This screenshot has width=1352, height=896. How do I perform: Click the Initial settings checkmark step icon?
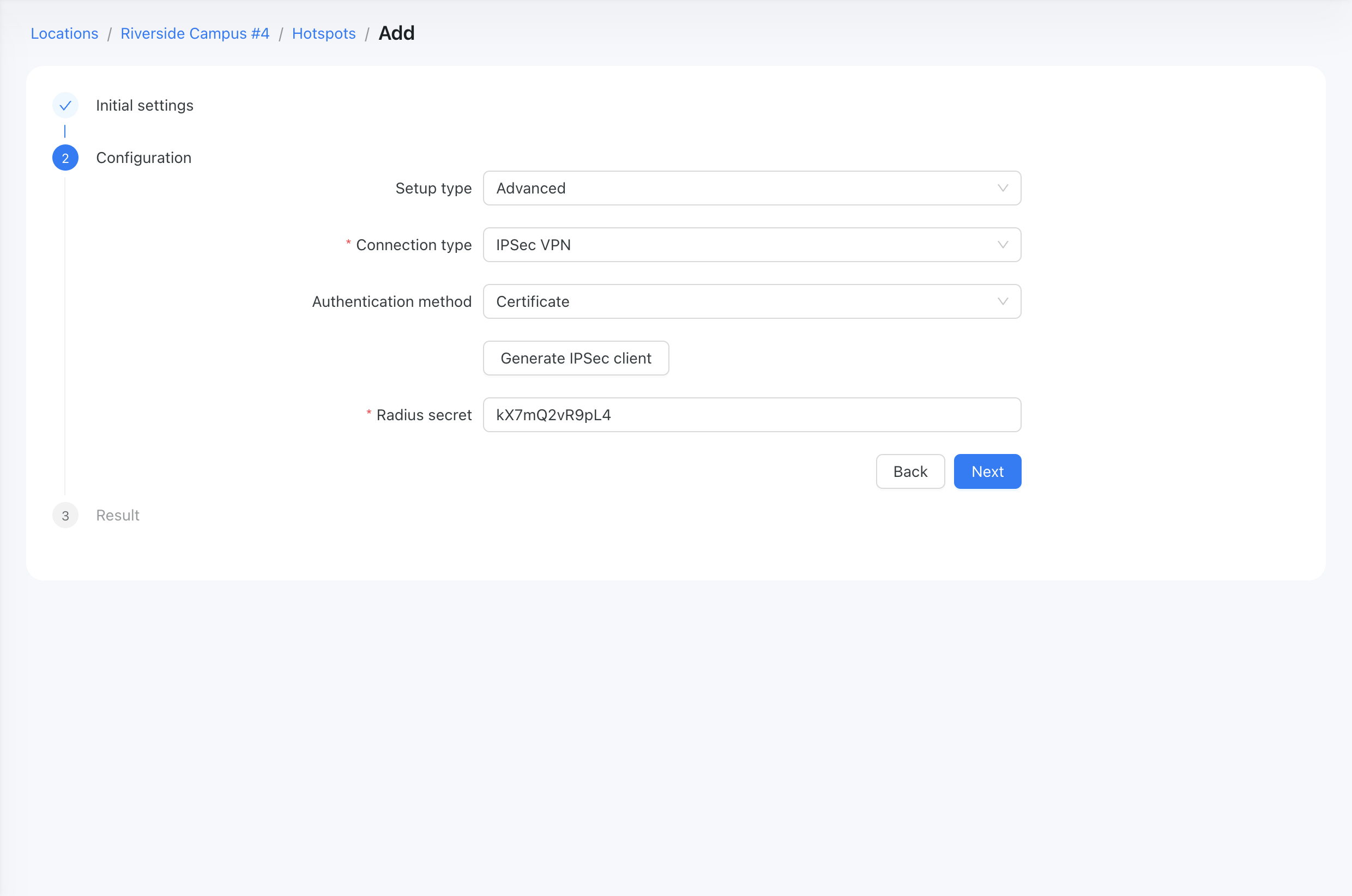click(x=65, y=106)
